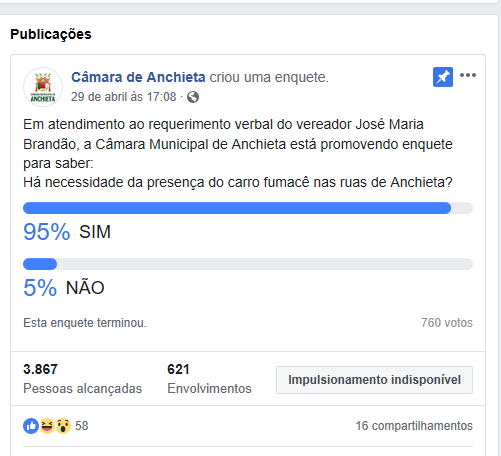View the 16 compartilhamentos list
Viewport: 501px width, 456px height.
click(414, 426)
